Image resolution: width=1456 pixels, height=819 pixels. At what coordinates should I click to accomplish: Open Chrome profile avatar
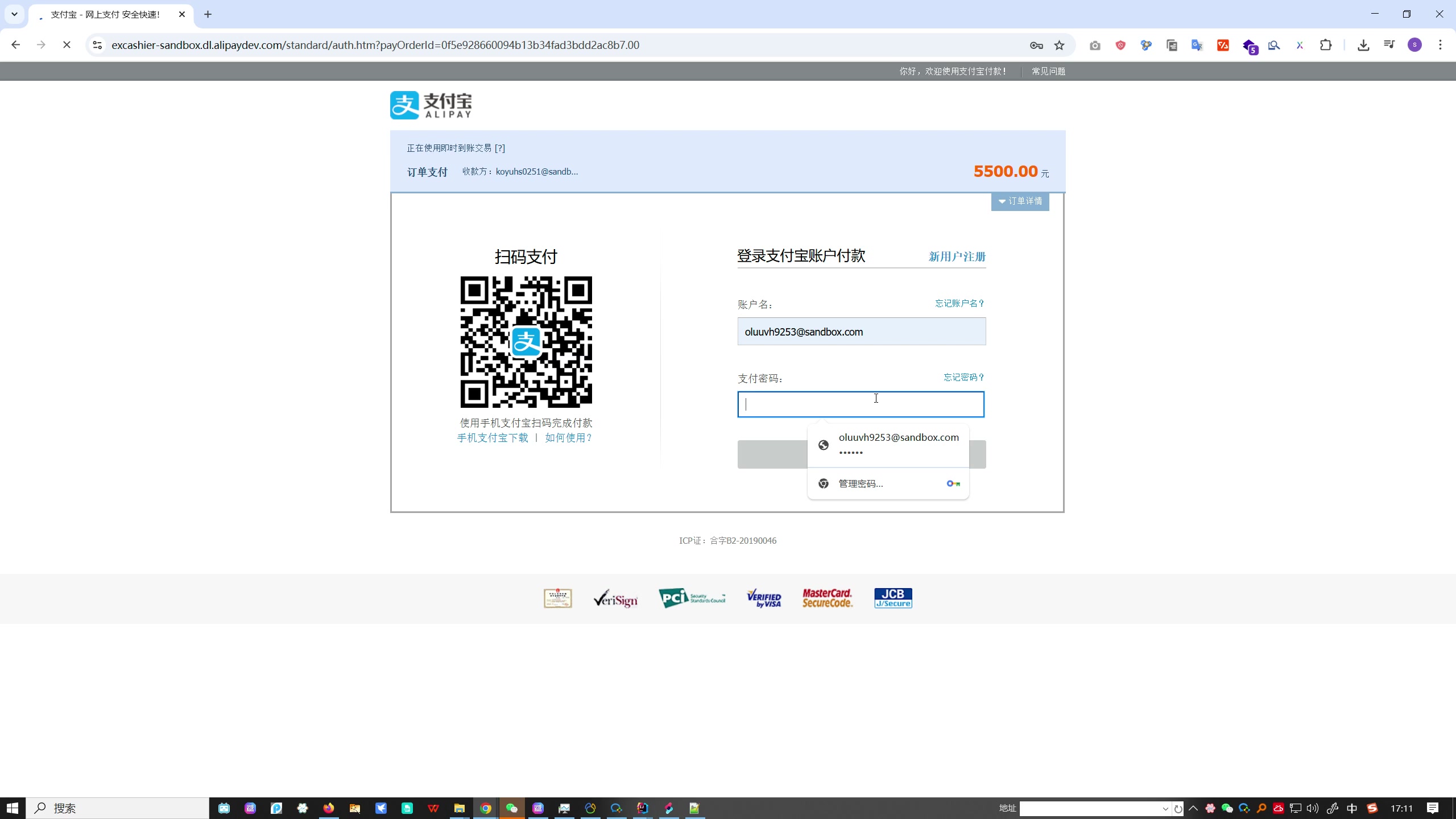click(1414, 45)
